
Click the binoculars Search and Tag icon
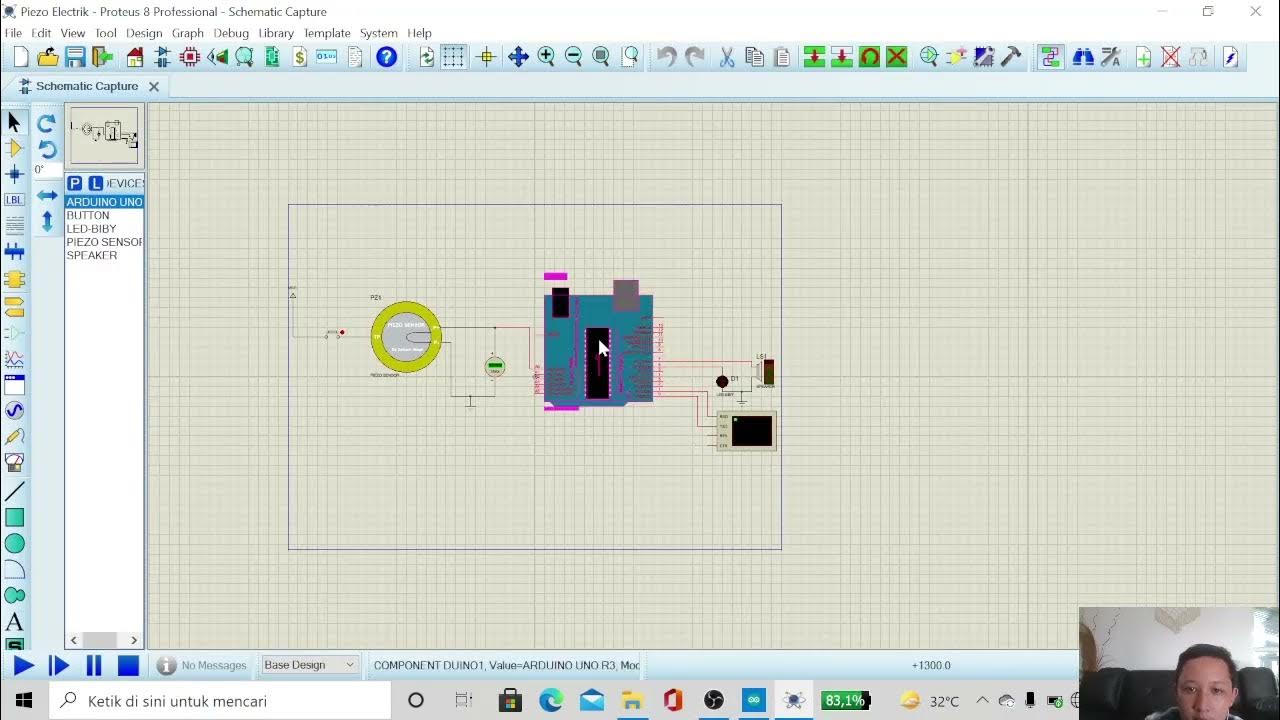coord(1083,57)
